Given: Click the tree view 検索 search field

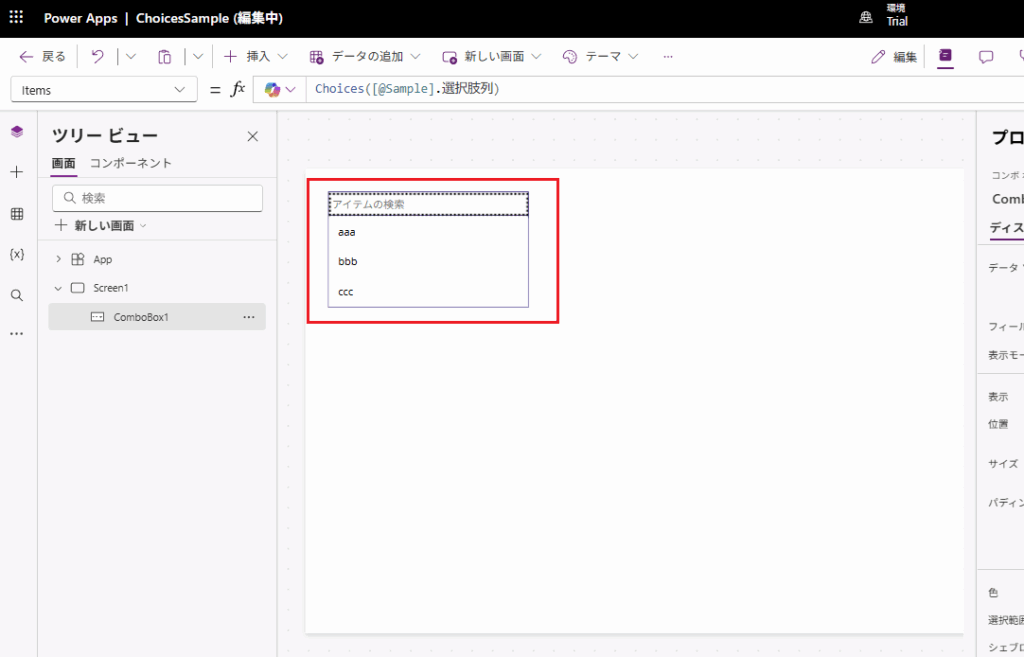Looking at the screenshot, I should pos(157,198).
